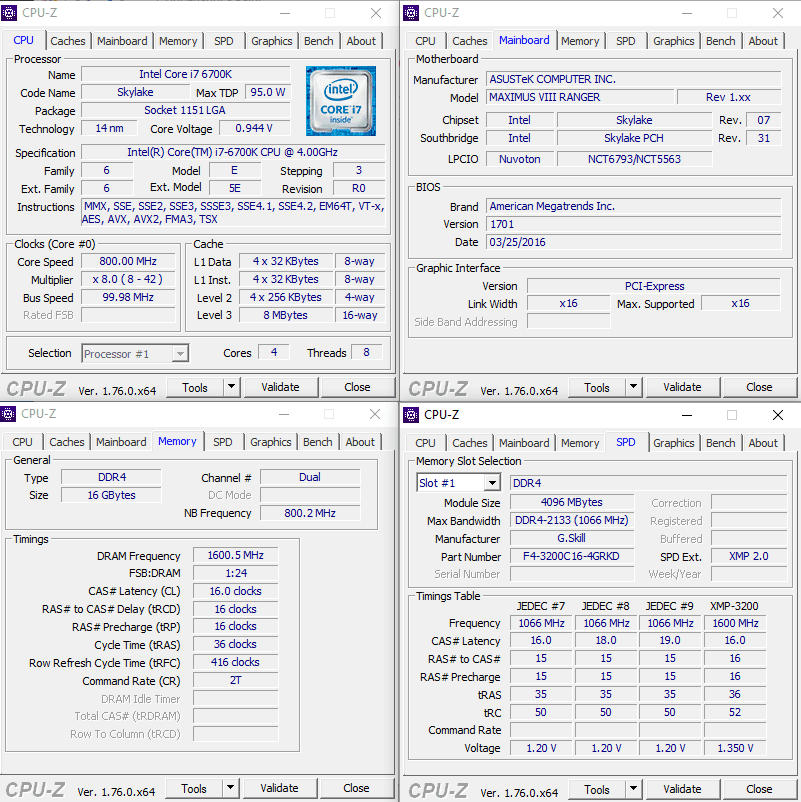The height and width of the screenshot is (802, 801).
Task: Click the SPD Ext. value XMP 2.0
Action: coord(748,556)
